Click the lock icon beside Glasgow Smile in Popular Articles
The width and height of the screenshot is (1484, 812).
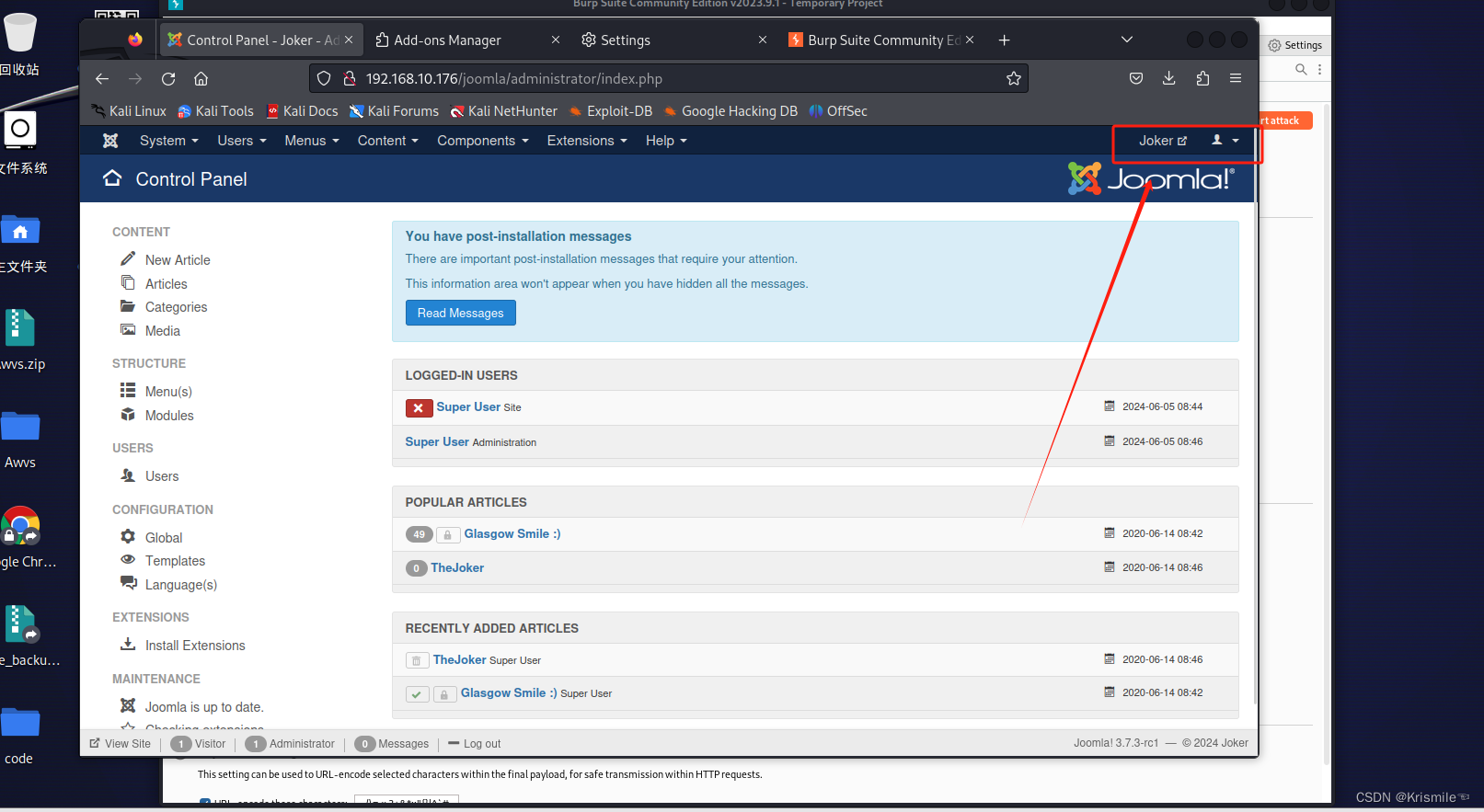[x=447, y=534]
